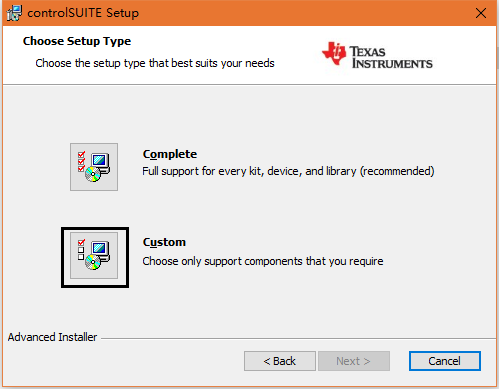
Task: Click the controlSUITE Setup title bar text
Action: pyautogui.click(x=83, y=13)
